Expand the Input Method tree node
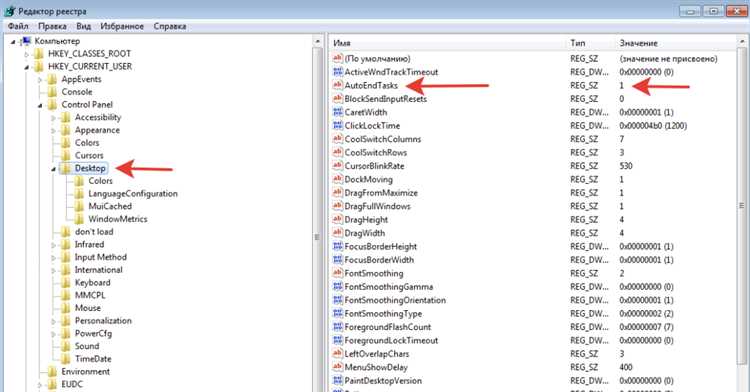The height and width of the screenshot is (392, 750). click(54, 258)
